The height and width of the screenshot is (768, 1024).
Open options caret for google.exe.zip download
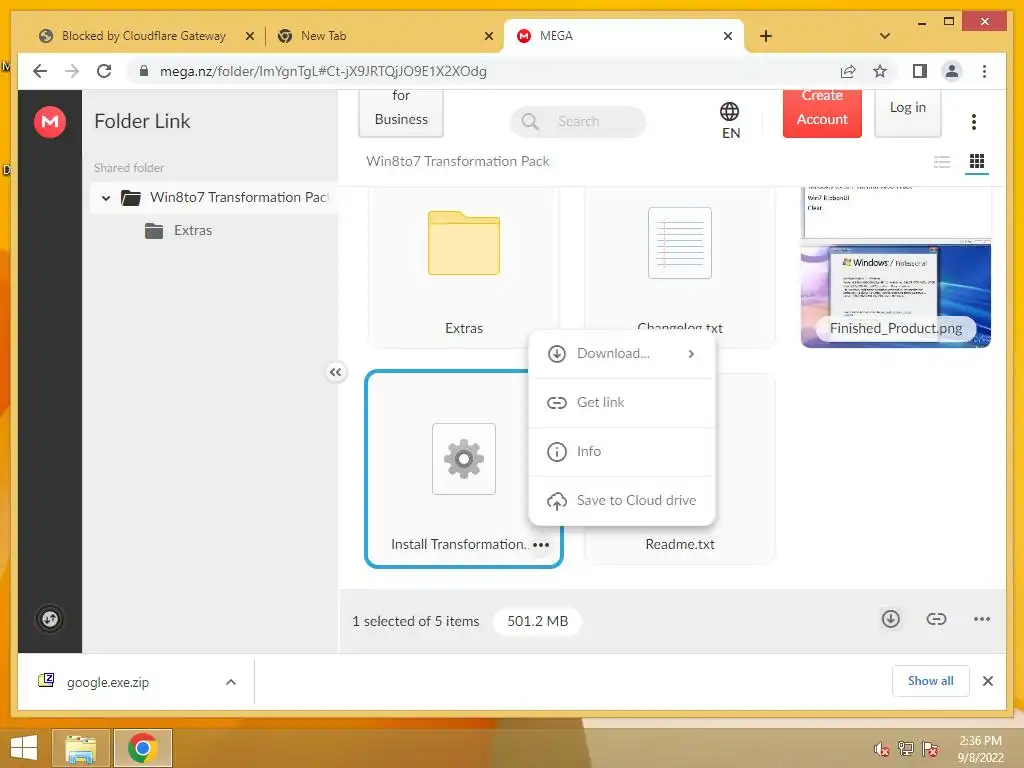231,682
